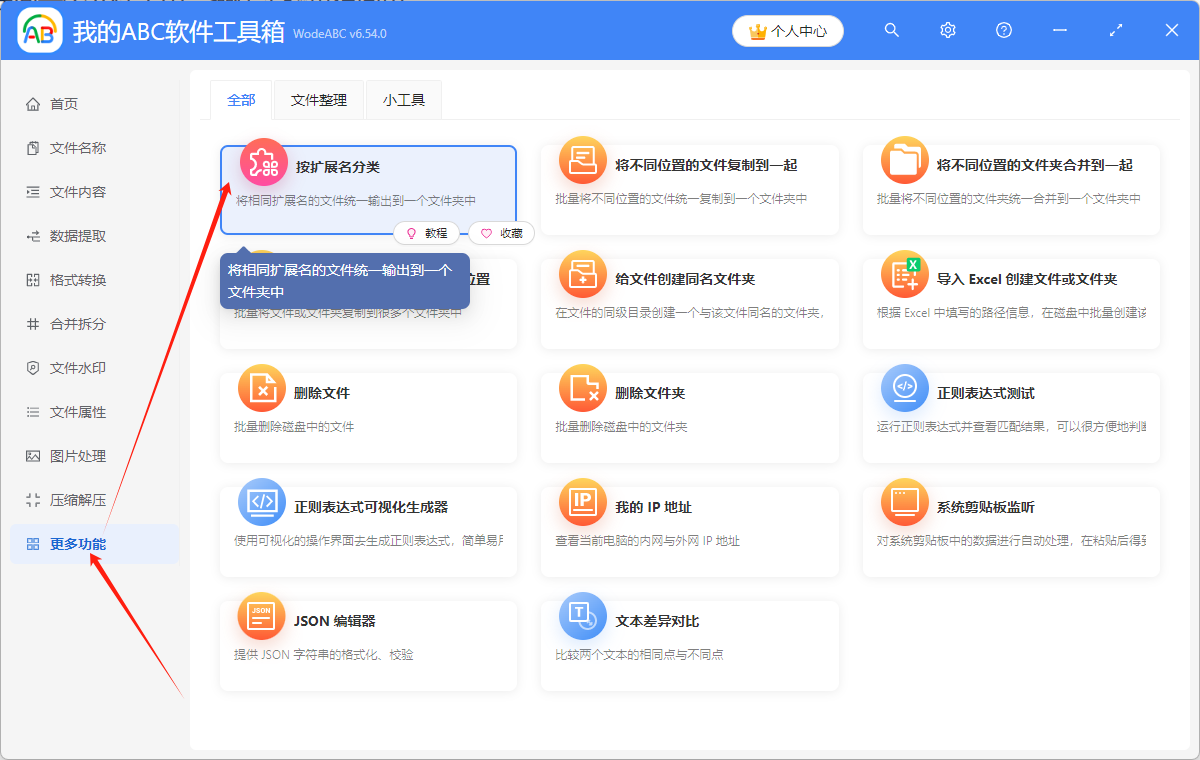The width and height of the screenshot is (1200, 760).
Task: Click the 收藏 button to favorite the tool
Action: coord(501,232)
